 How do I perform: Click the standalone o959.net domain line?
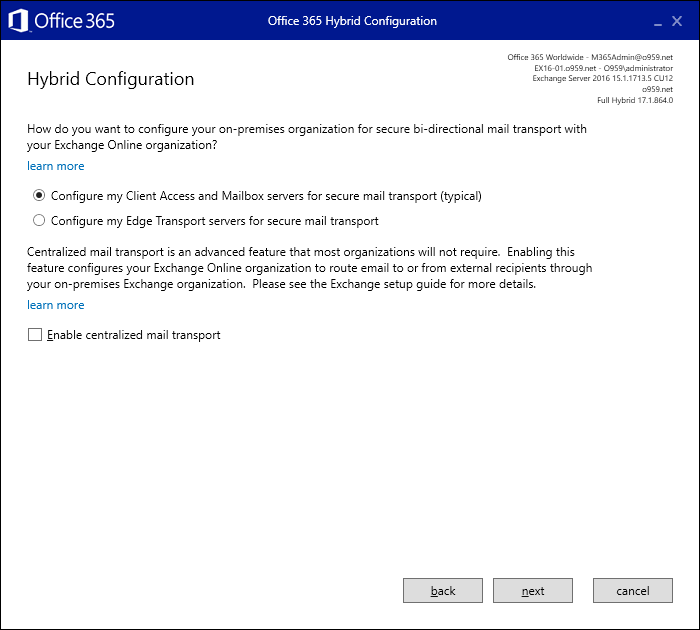657,89
